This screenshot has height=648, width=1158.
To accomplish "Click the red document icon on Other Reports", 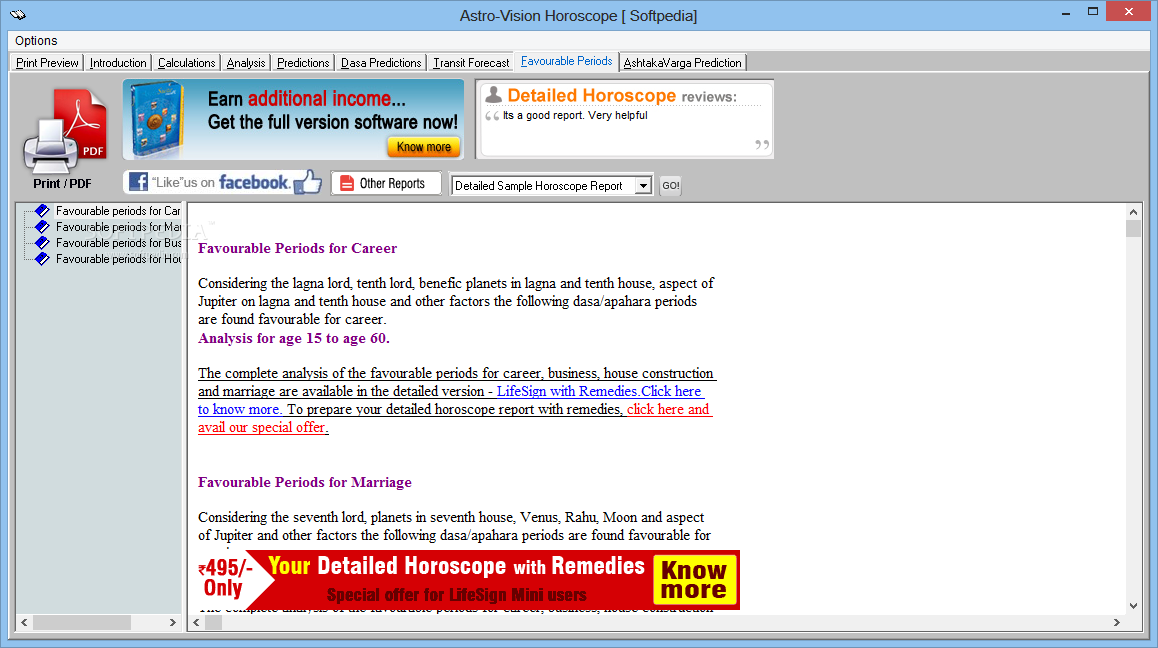I will click(346, 183).
